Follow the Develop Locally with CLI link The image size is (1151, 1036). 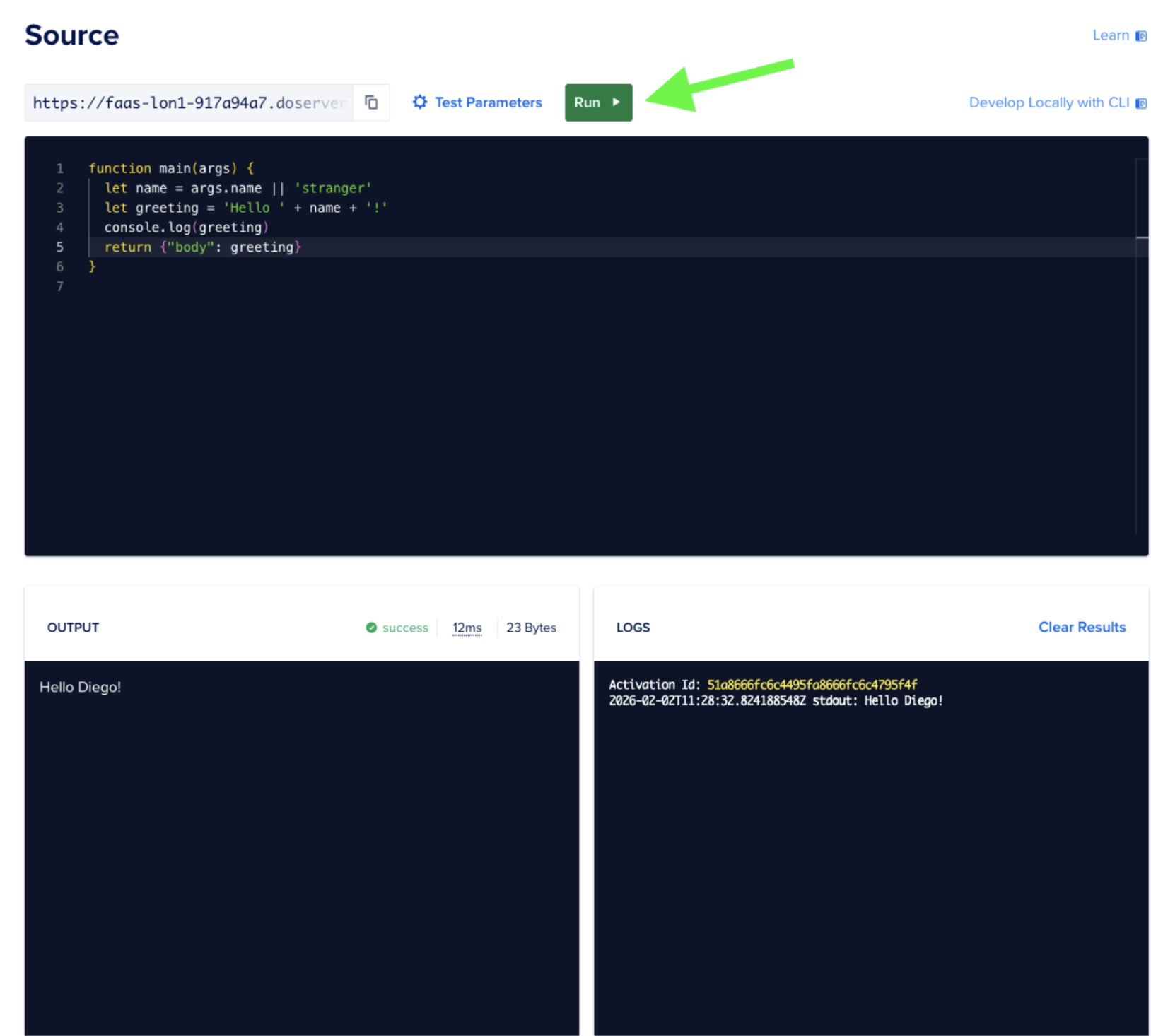[x=1048, y=102]
